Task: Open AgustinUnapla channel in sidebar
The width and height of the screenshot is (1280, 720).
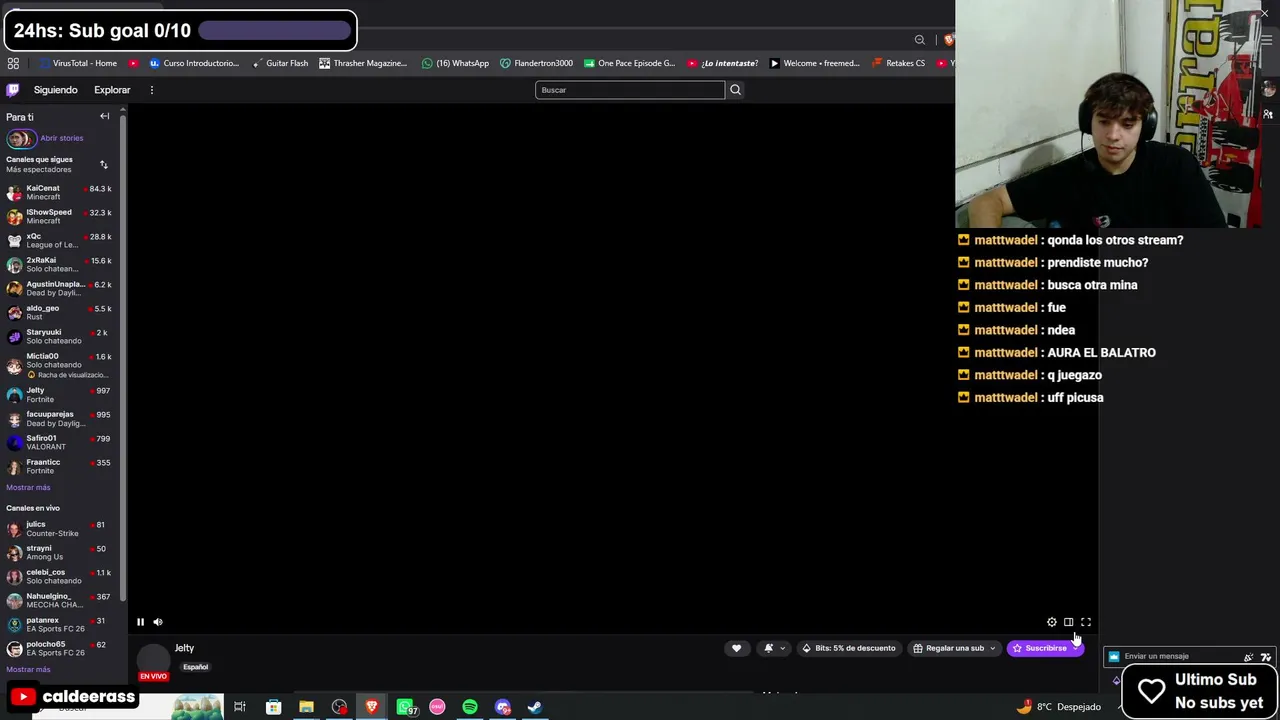Action: coord(60,288)
